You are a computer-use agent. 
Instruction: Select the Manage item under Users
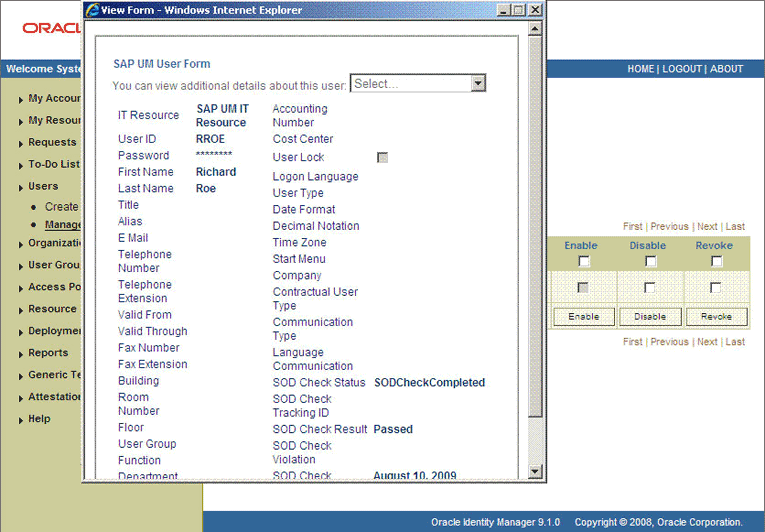tap(63, 225)
